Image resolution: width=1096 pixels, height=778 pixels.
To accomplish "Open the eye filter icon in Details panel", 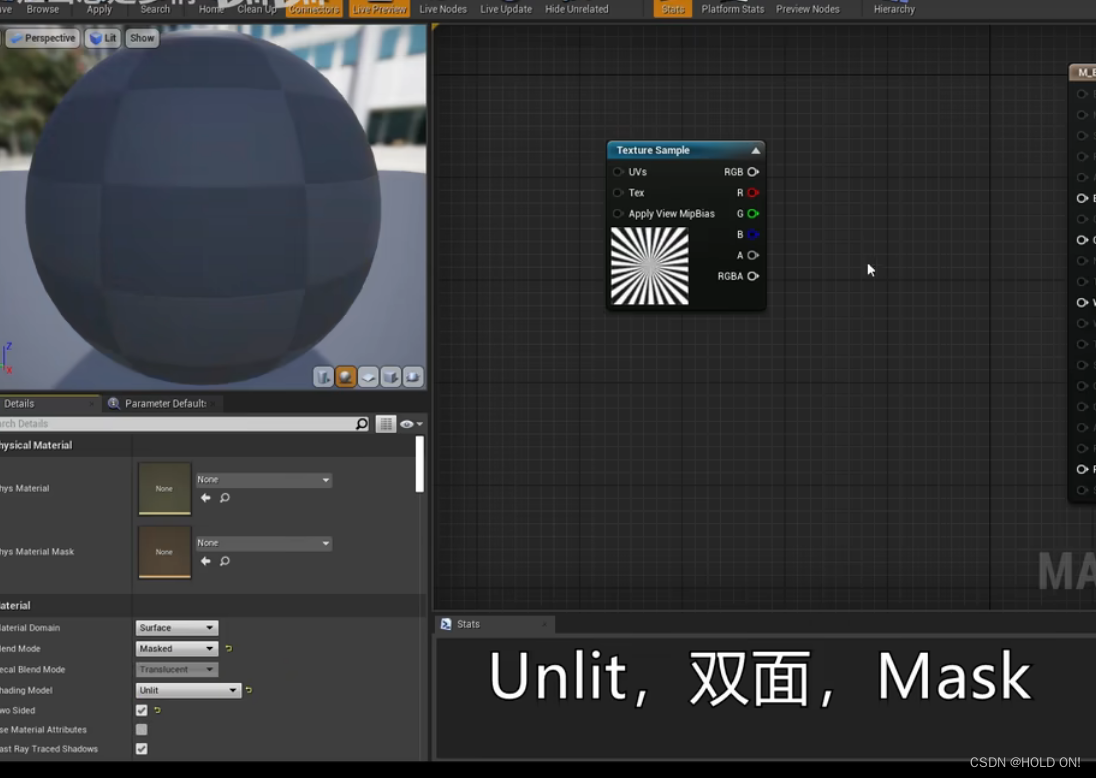I will [406, 423].
